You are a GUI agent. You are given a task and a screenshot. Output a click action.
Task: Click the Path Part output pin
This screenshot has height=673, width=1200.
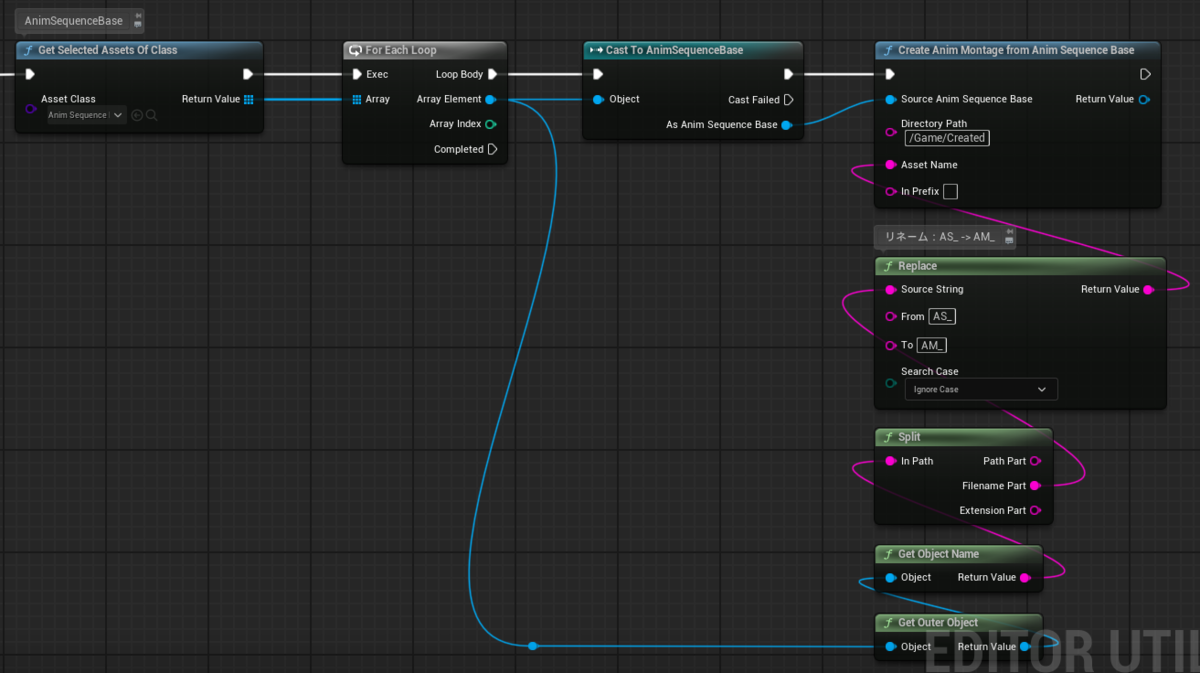[1035, 461]
